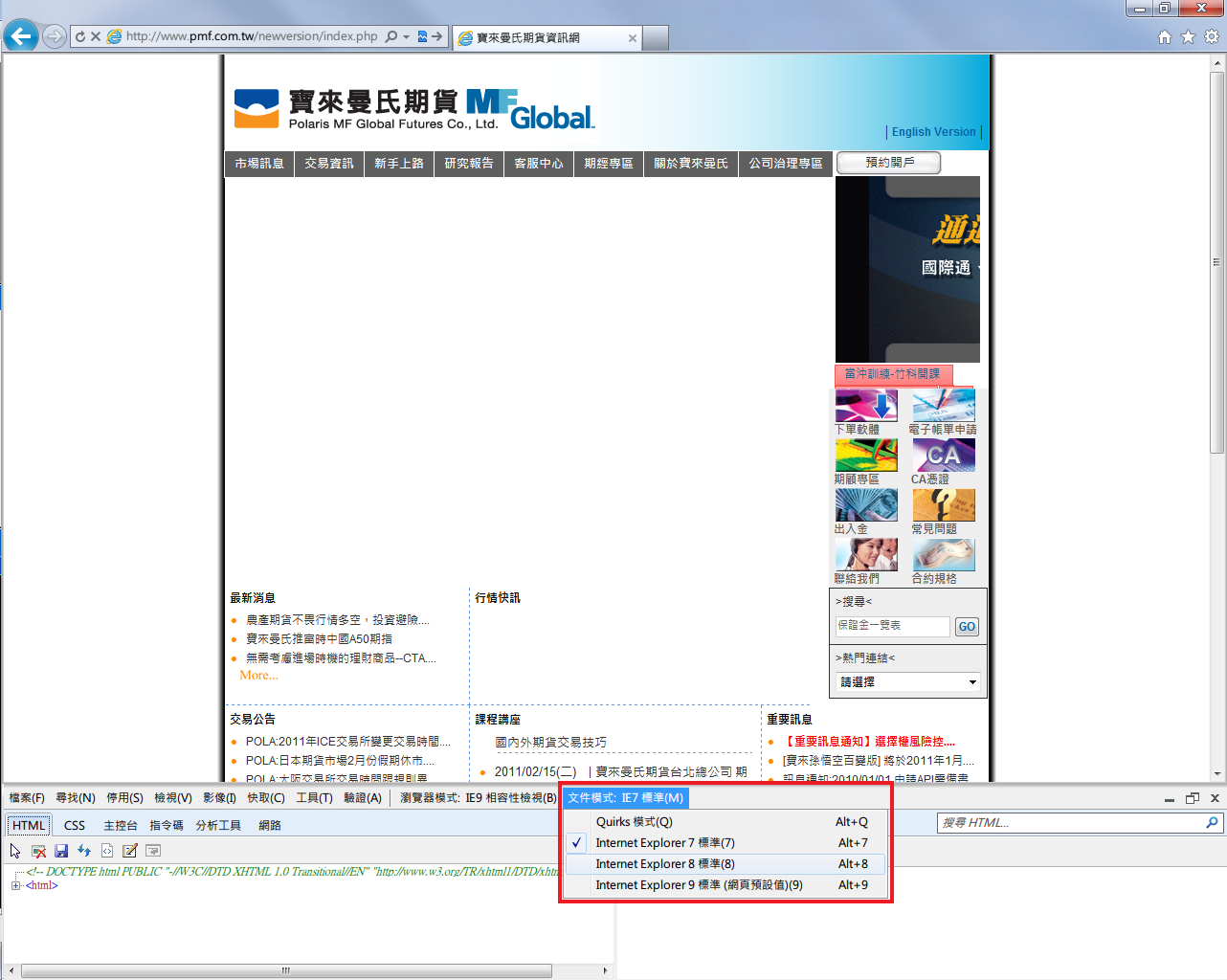This screenshot has height=980, width=1227.
Task: Click the search magnifier in HTML search box
Action: (x=1212, y=823)
